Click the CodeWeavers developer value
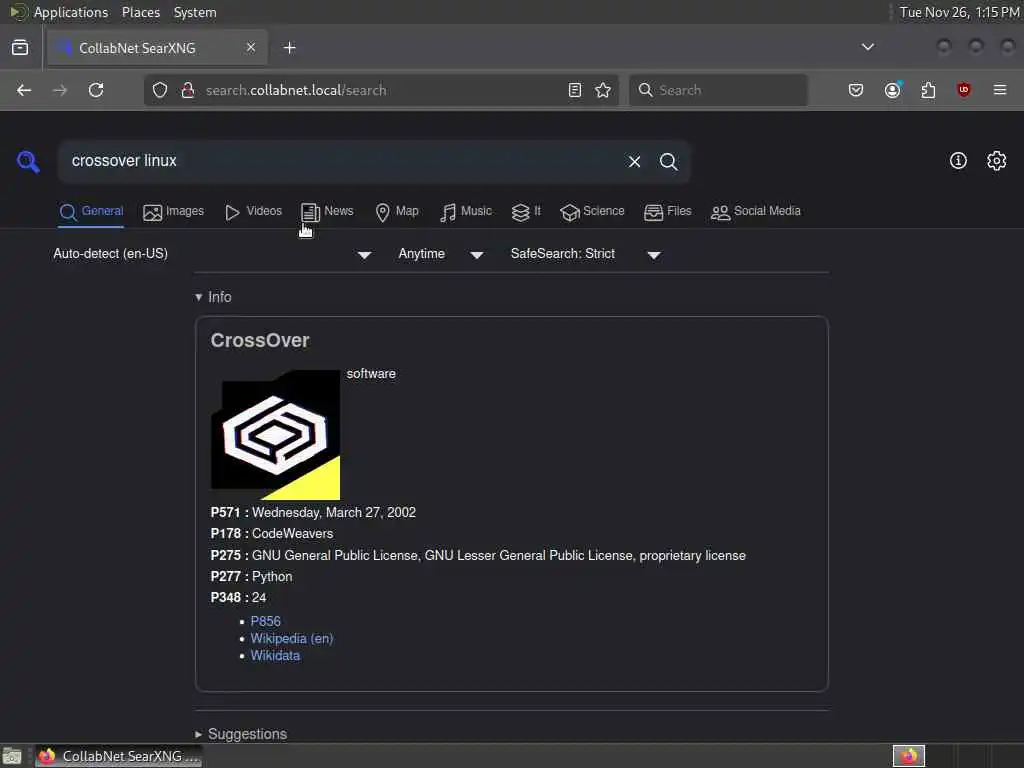The height and width of the screenshot is (768, 1024). point(292,534)
